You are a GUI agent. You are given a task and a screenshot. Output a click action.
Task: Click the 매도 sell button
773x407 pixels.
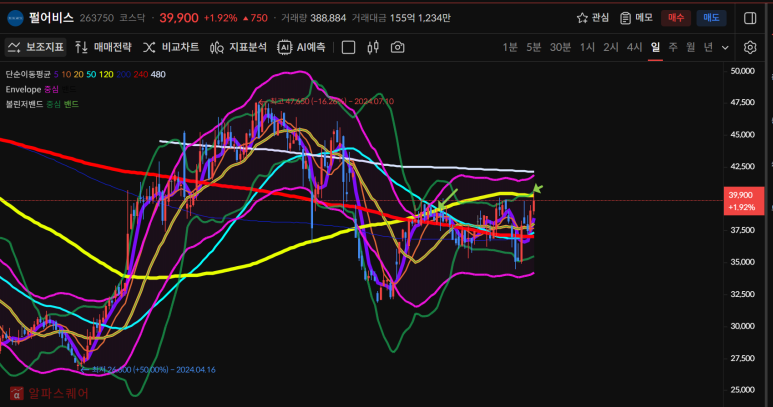point(711,18)
